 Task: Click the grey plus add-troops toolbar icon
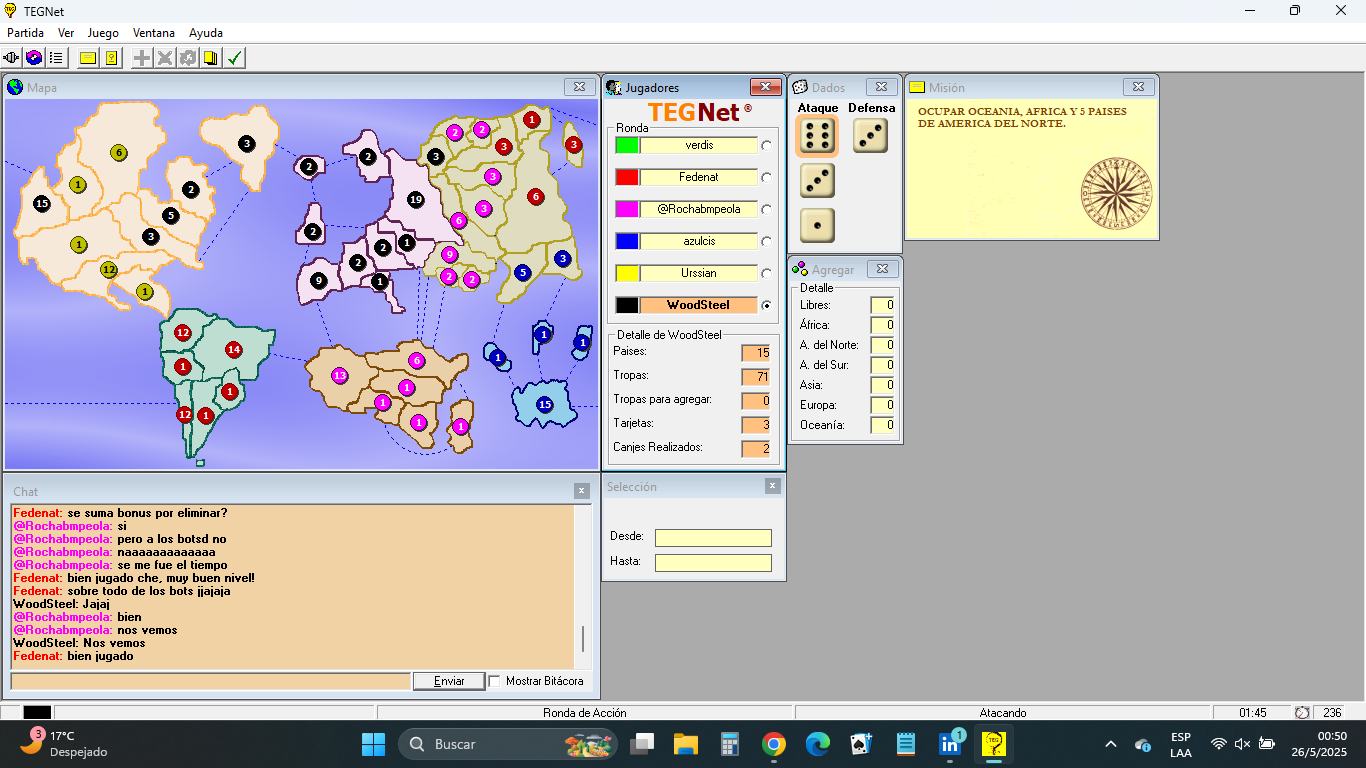143,58
